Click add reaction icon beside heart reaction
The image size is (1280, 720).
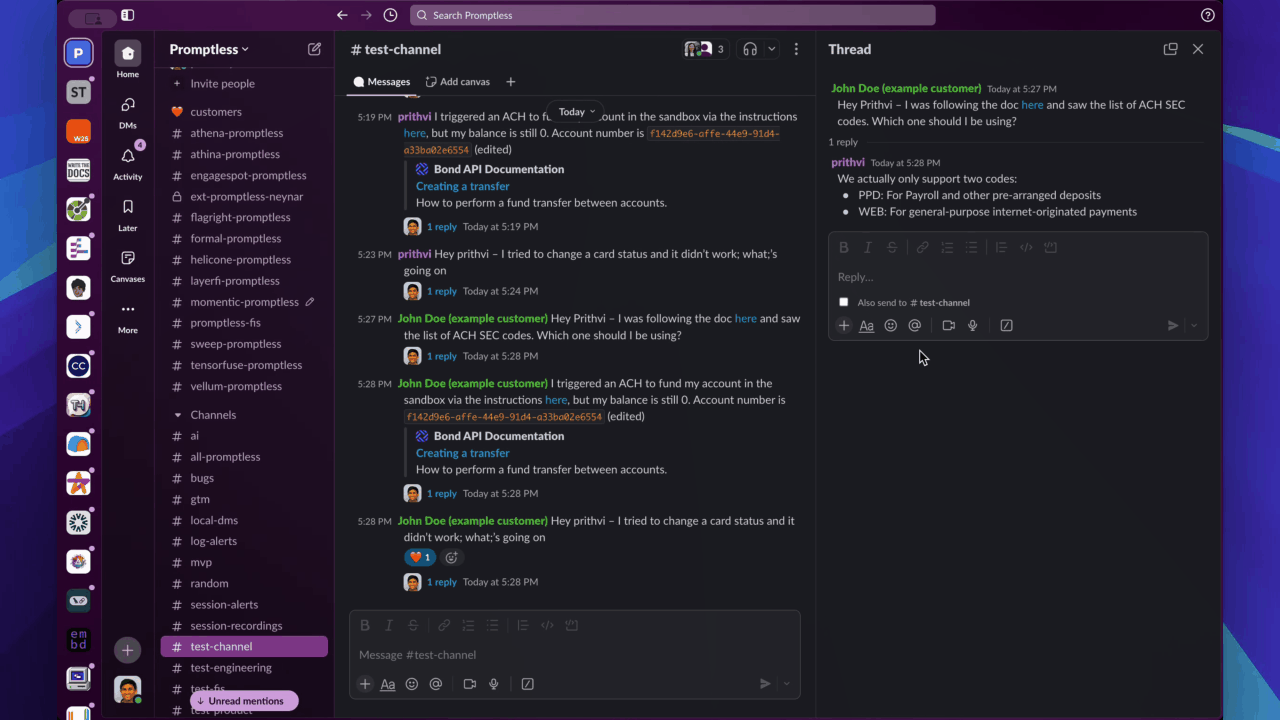452,557
